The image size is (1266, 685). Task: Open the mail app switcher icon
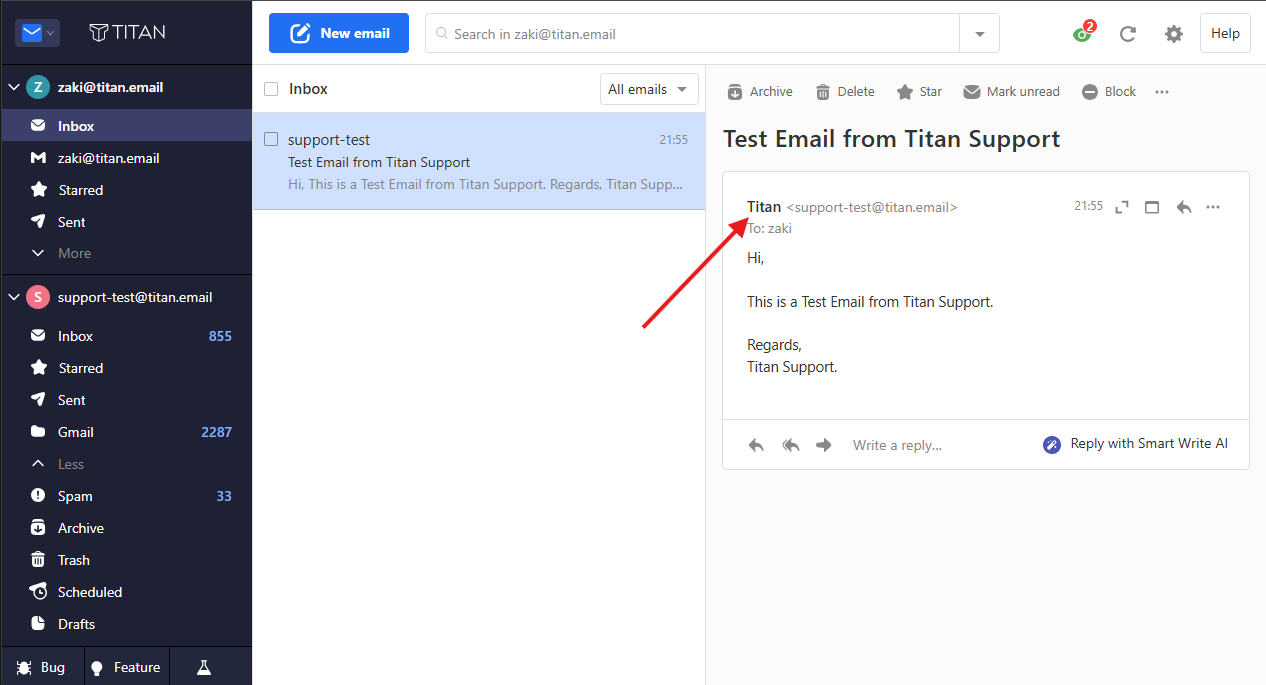tap(38, 33)
